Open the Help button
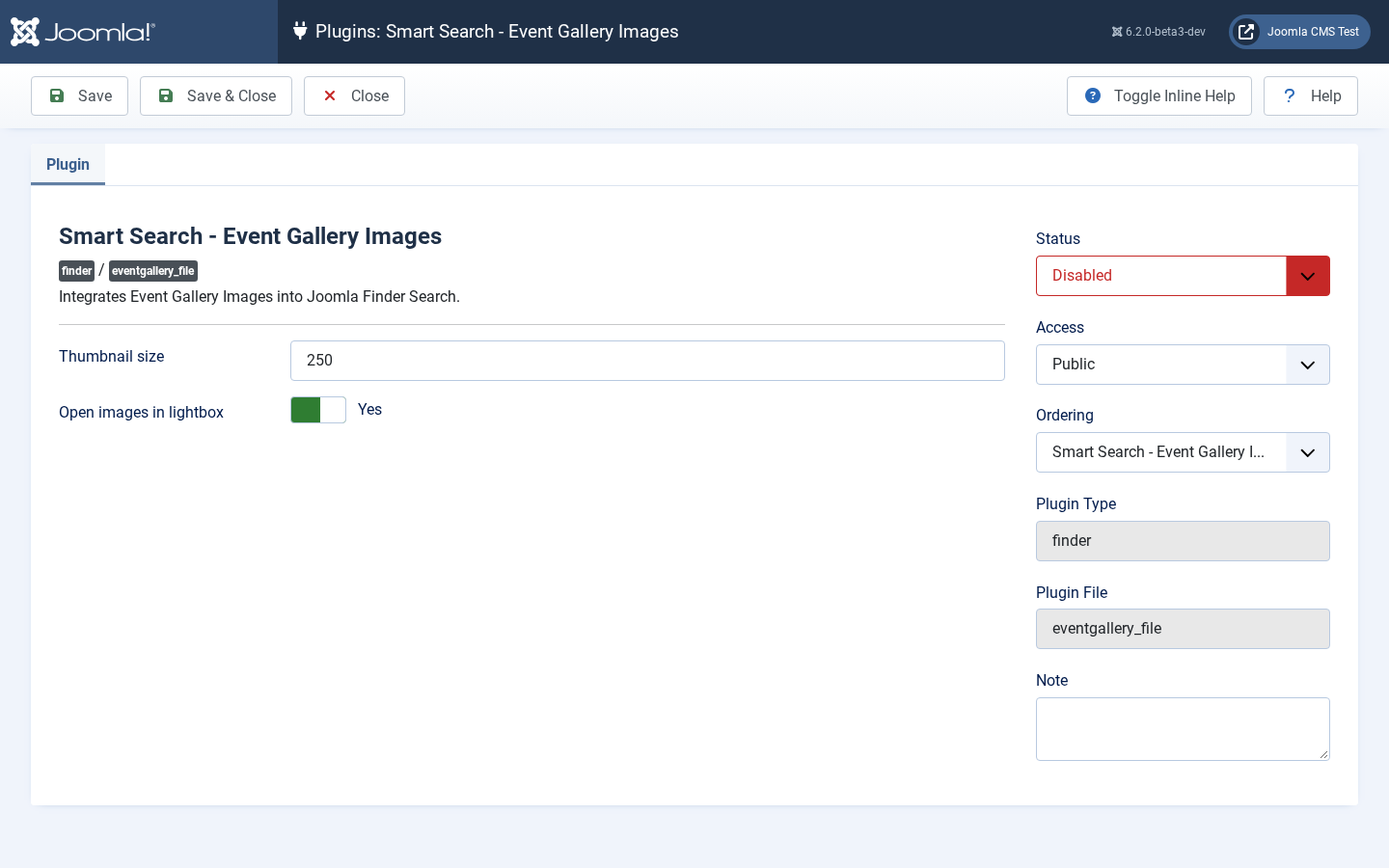 click(1311, 95)
